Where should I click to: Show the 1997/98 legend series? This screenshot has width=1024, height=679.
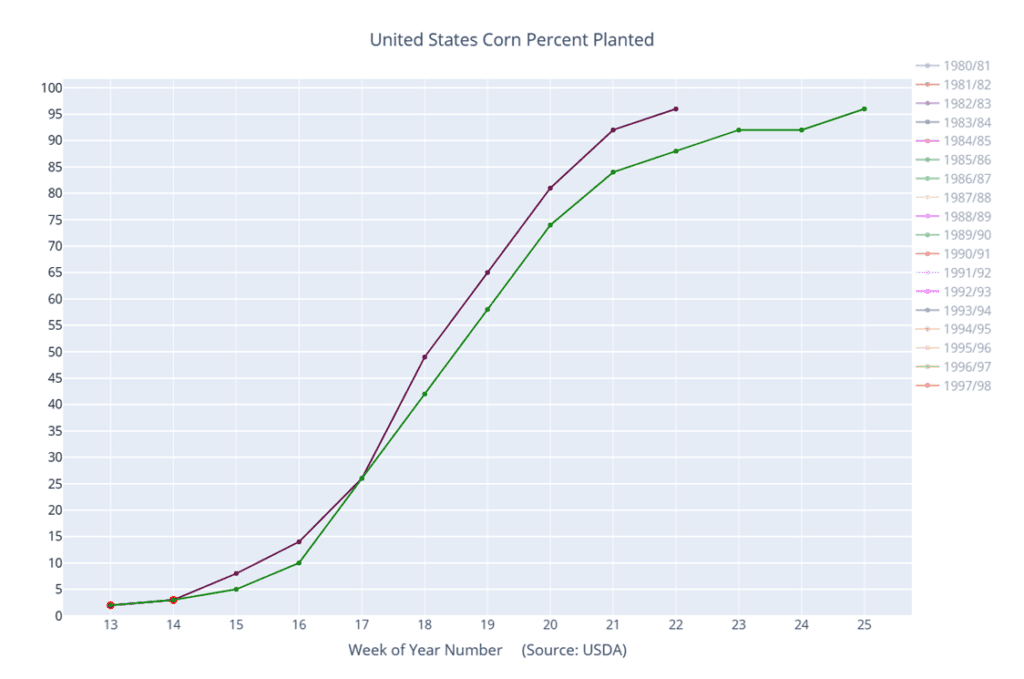point(953,386)
